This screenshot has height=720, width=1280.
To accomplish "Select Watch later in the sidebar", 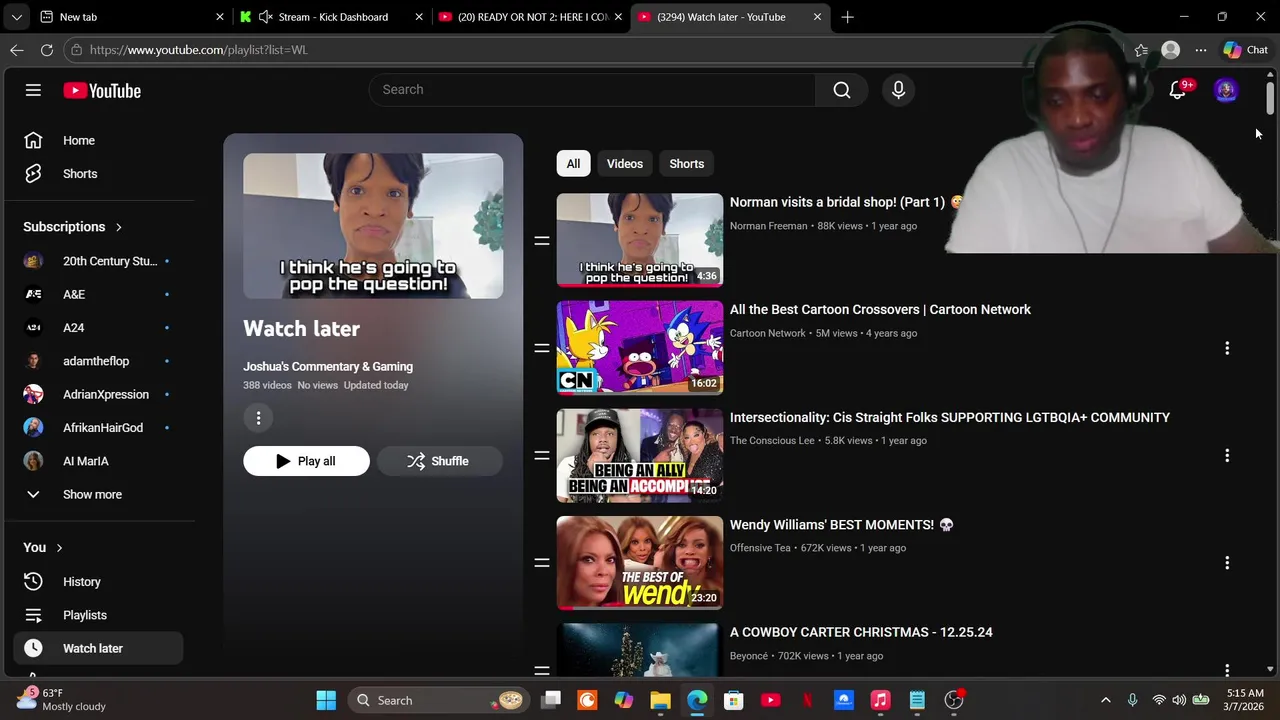I will click(x=98, y=648).
